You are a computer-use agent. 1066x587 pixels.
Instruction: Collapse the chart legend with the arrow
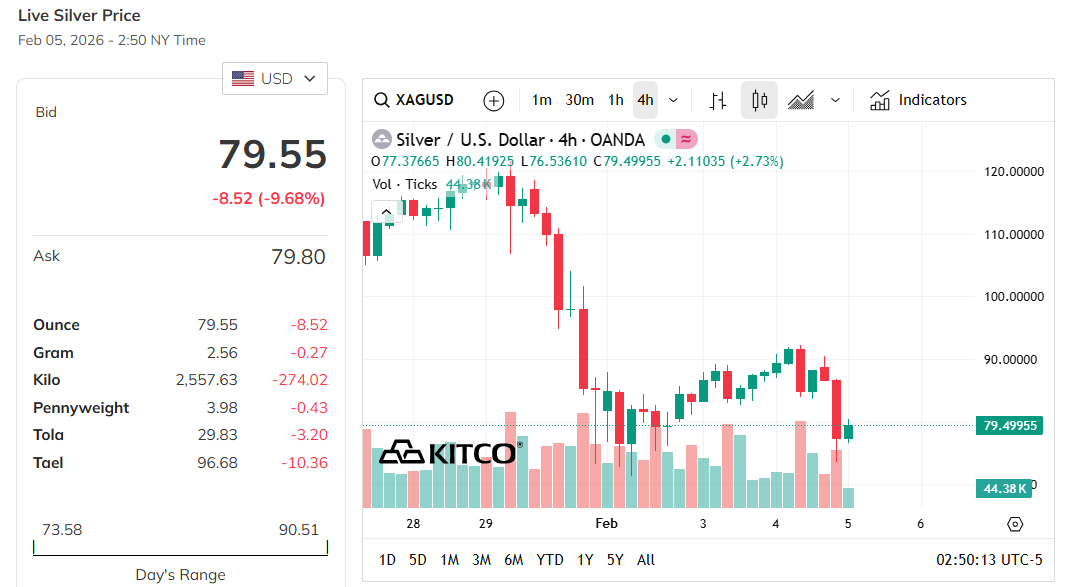click(385, 211)
